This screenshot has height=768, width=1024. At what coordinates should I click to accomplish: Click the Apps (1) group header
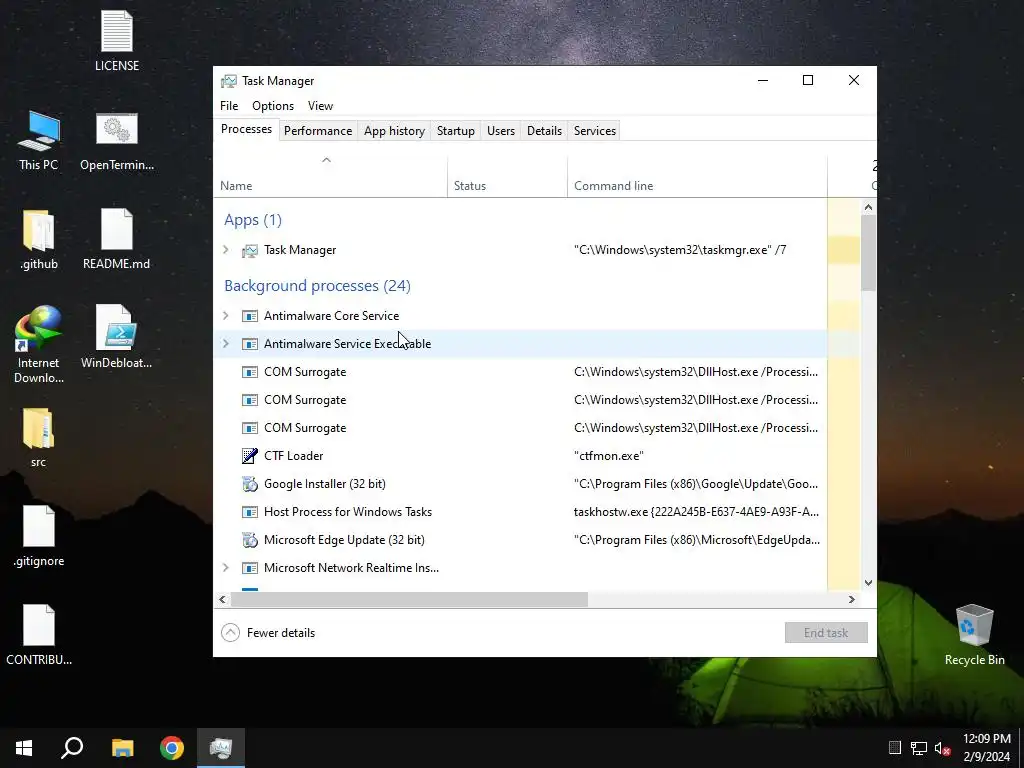(x=253, y=220)
